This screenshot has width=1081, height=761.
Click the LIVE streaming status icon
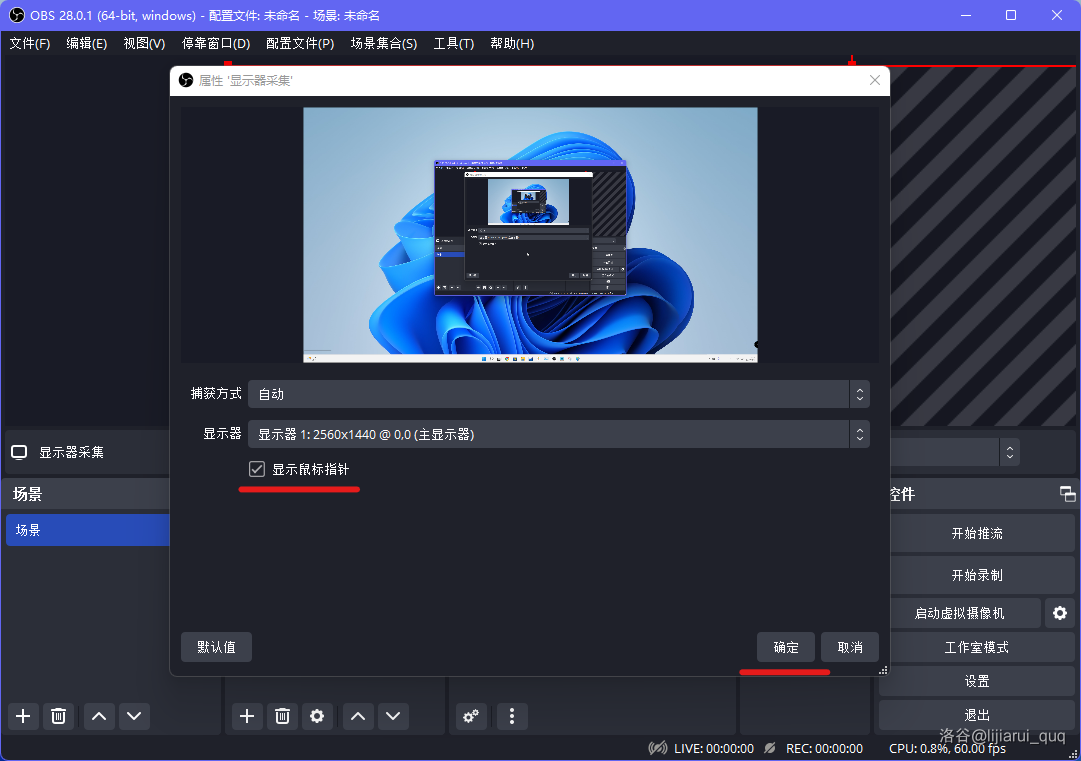[658, 748]
